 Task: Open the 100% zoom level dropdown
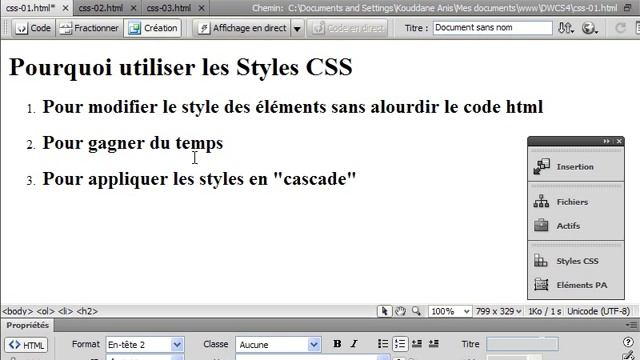[450, 311]
